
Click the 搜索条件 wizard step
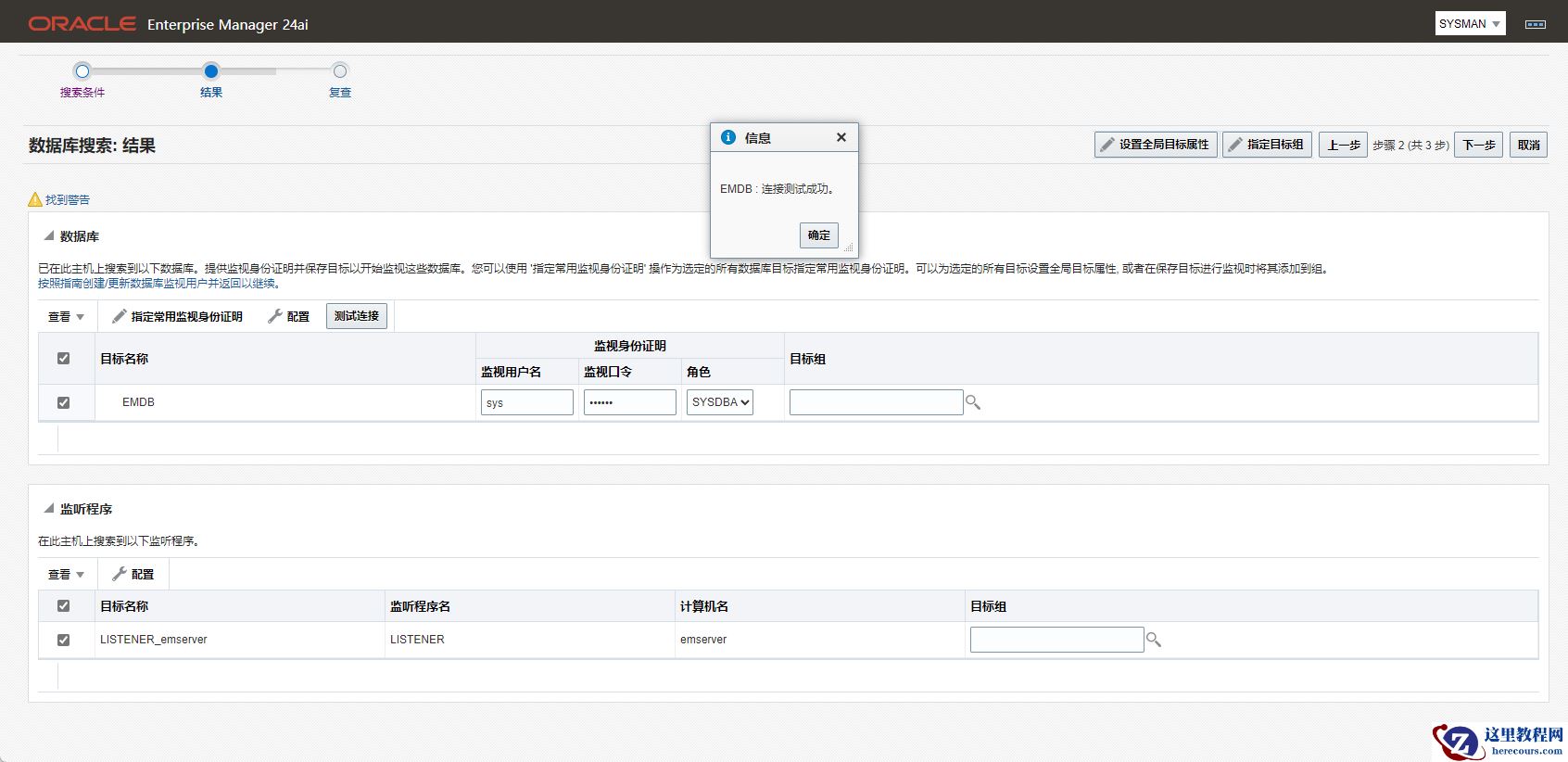pos(82,81)
